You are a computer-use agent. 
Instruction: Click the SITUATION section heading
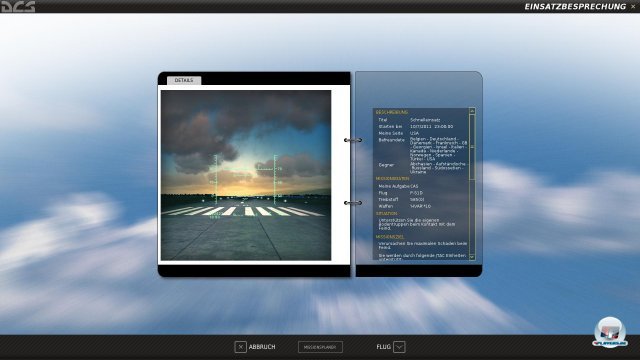[387, 213]
